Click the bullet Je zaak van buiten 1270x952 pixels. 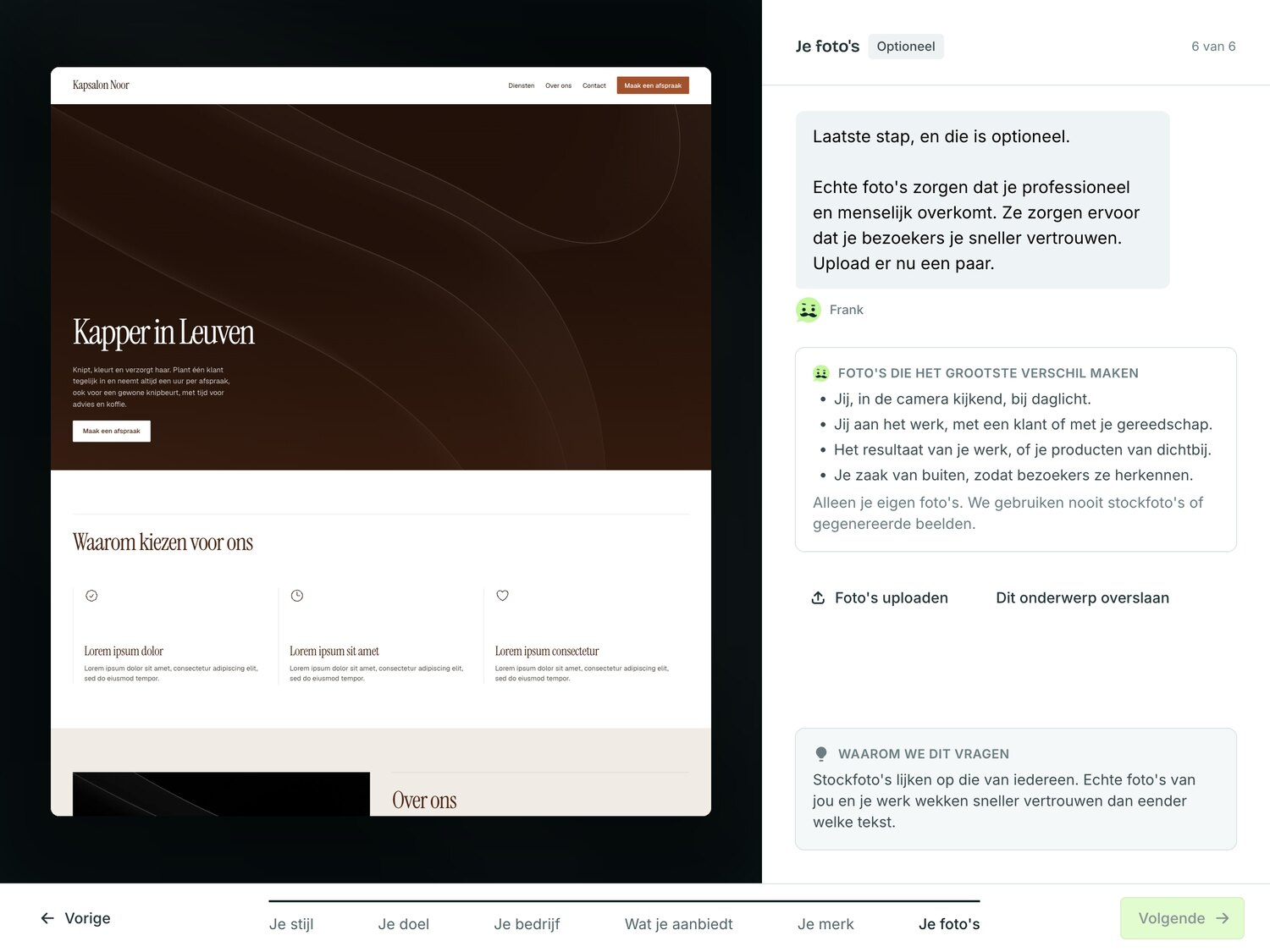1013,476
